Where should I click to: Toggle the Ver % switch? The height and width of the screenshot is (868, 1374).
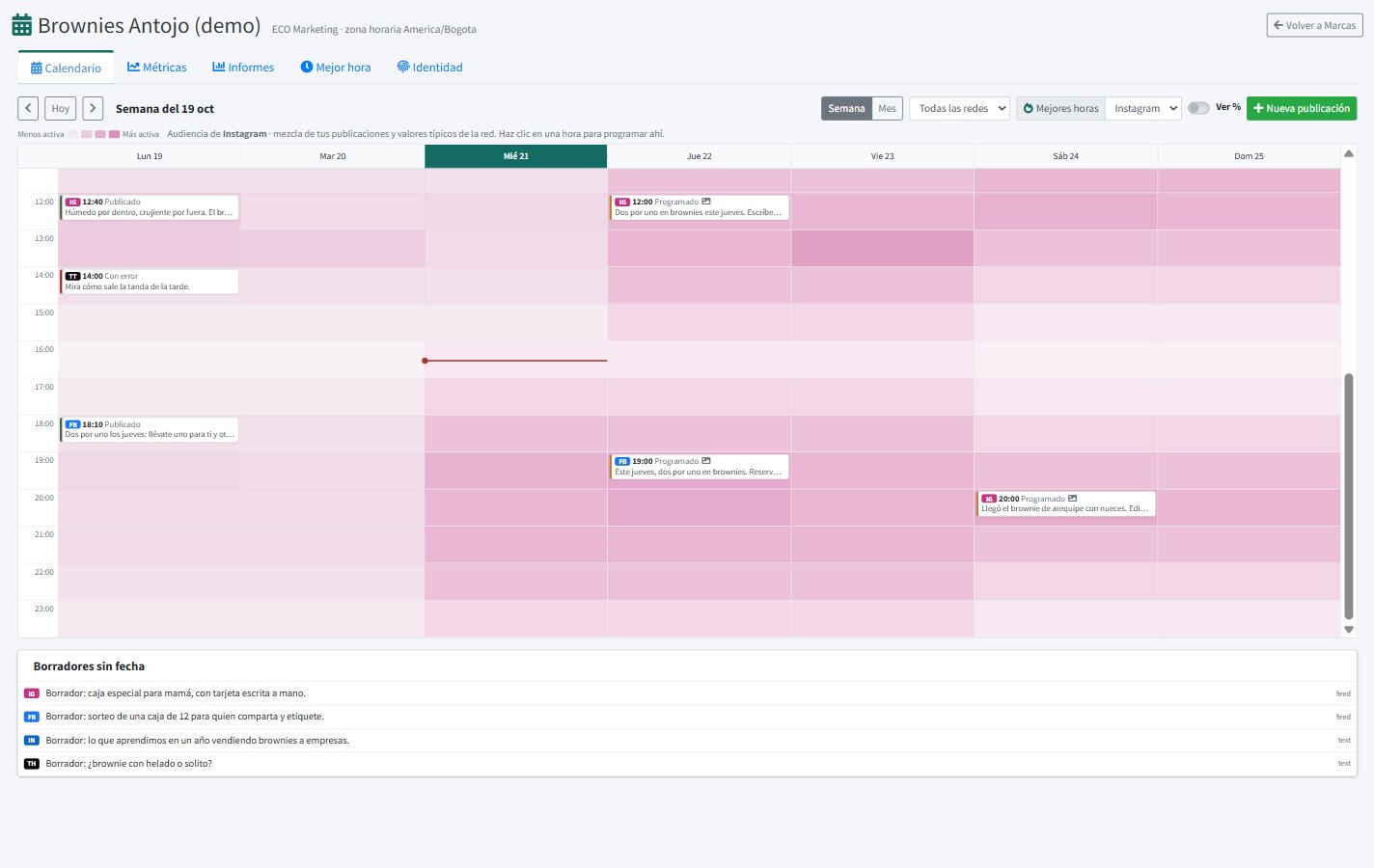1198,108
